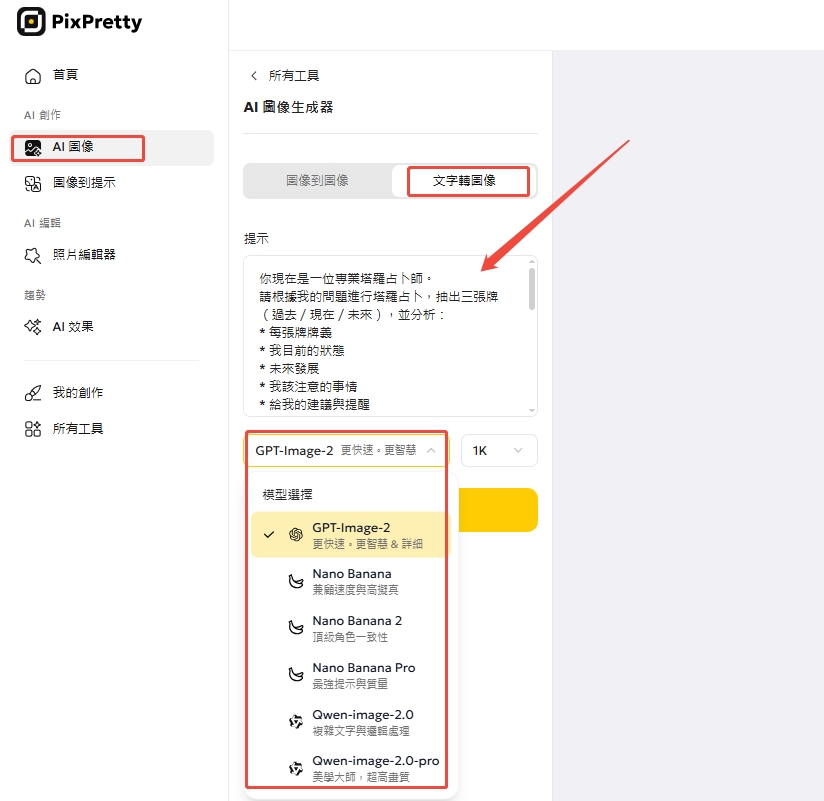The image size is (824, 801).
Task: Click the 圖像到提示 sidebar icon
Action: [33, 183]
